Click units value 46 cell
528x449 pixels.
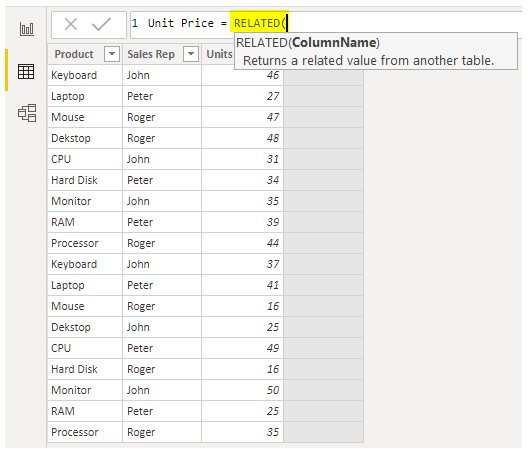click(242, 75)
